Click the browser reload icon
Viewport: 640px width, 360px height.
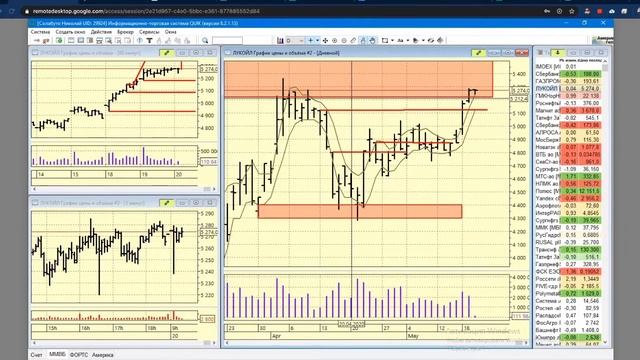[x=11, y=11]
